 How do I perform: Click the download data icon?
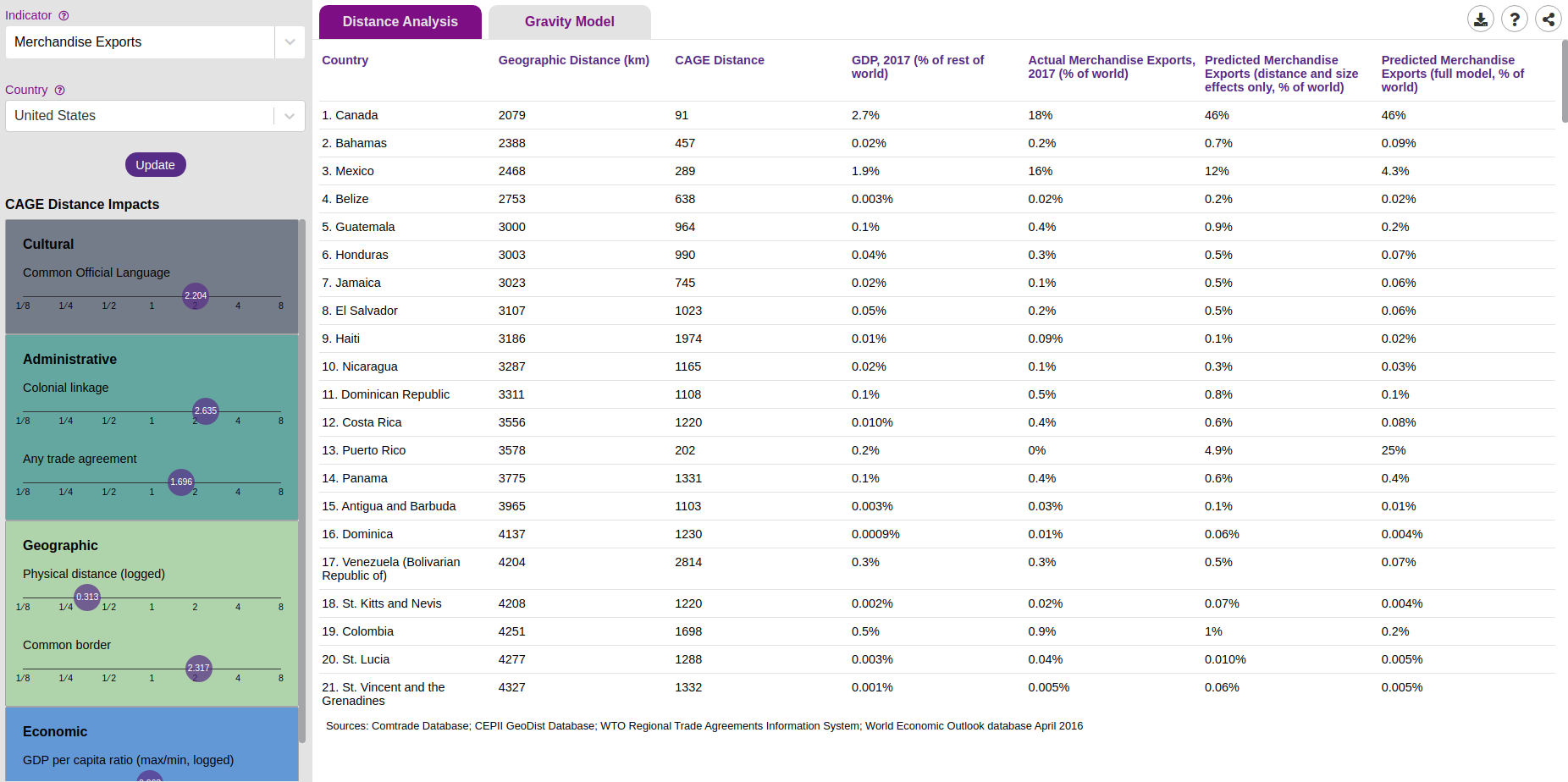[x=1481, y=19]
